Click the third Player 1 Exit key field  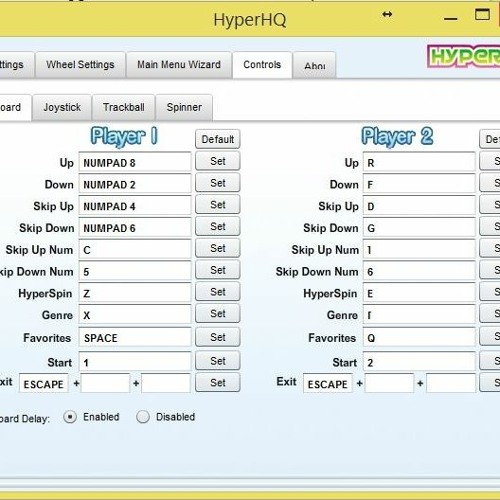pos(166,383)
